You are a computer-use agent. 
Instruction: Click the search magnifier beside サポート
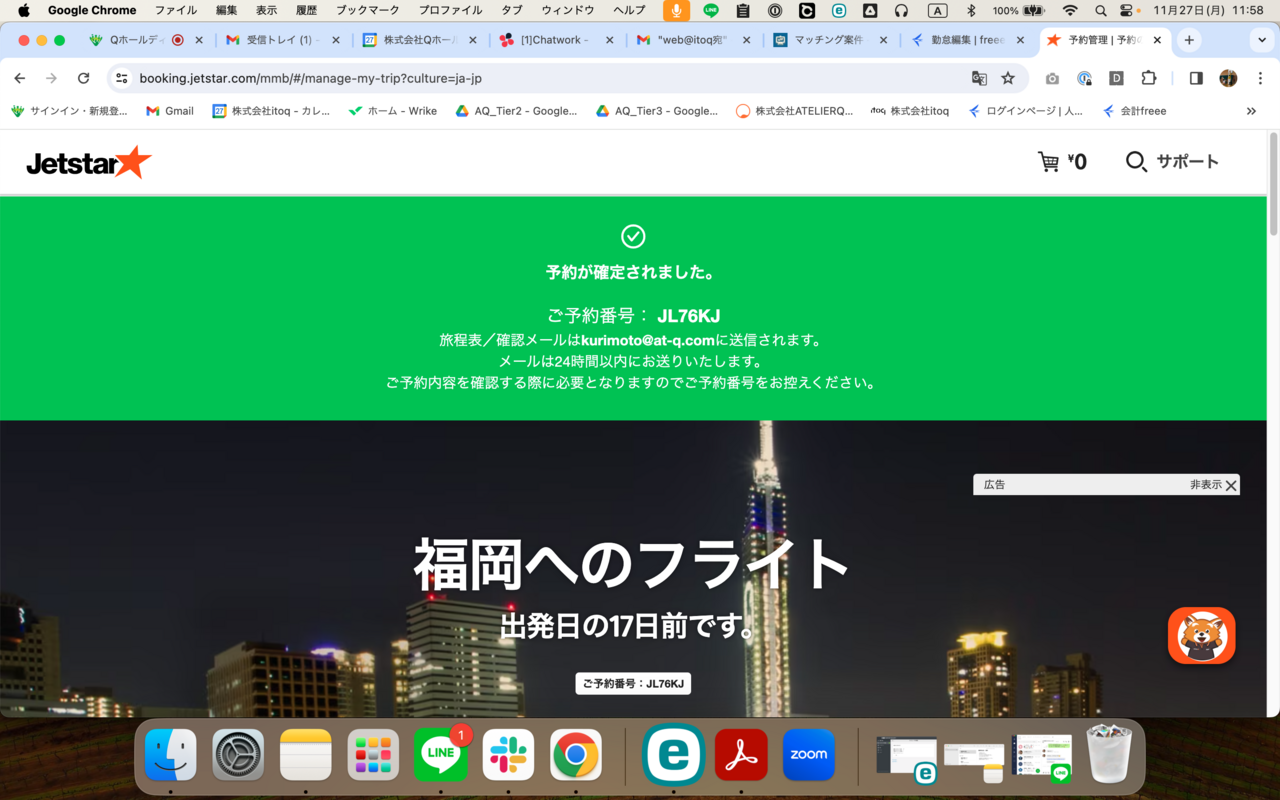(x=1135, y=161)
